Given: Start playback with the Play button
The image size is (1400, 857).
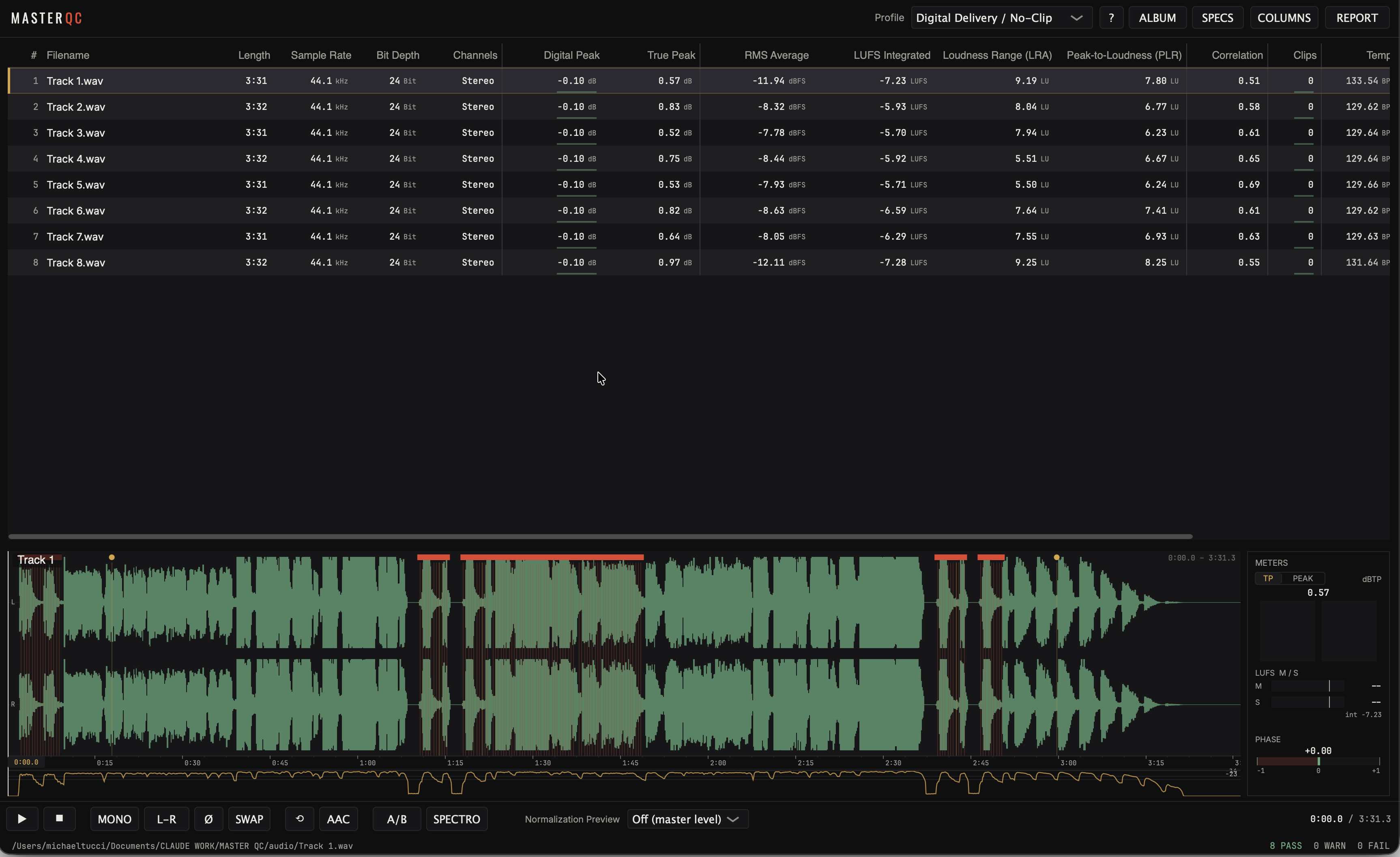Looking at the screenshot, I should [x=21, y=819].
